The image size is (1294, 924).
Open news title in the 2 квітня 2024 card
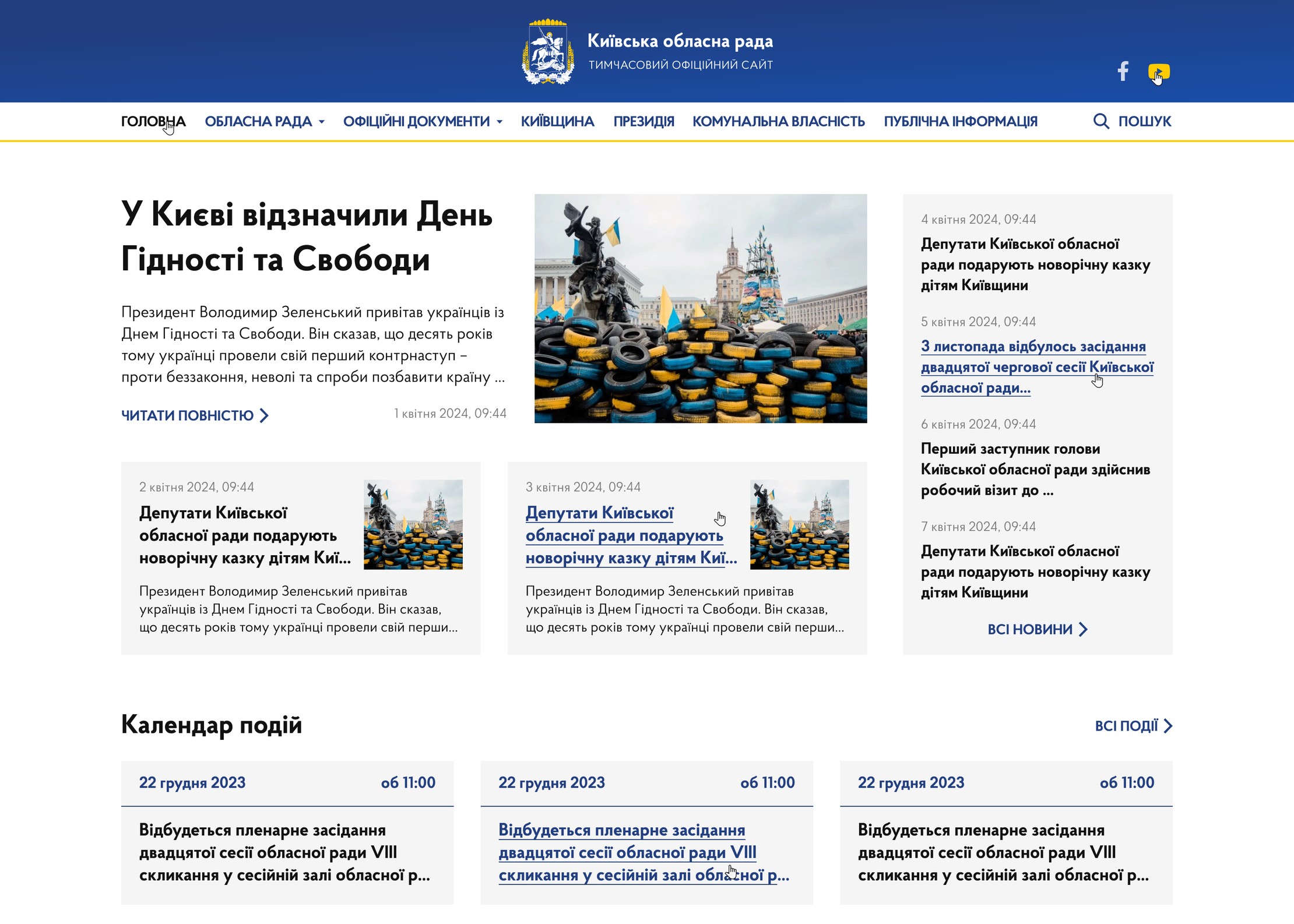tap(245, 535)
